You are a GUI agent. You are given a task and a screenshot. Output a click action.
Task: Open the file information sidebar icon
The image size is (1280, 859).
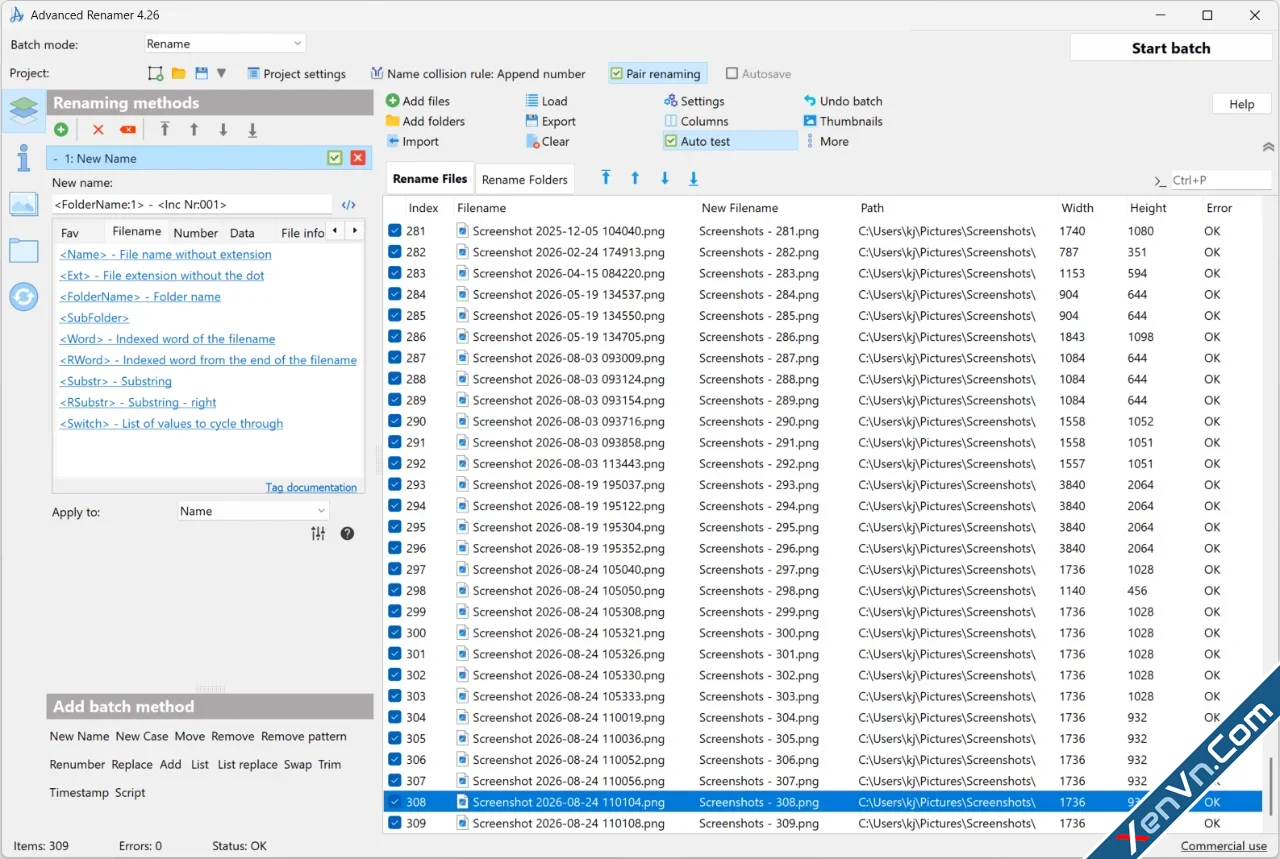click(x=23, y=157)
